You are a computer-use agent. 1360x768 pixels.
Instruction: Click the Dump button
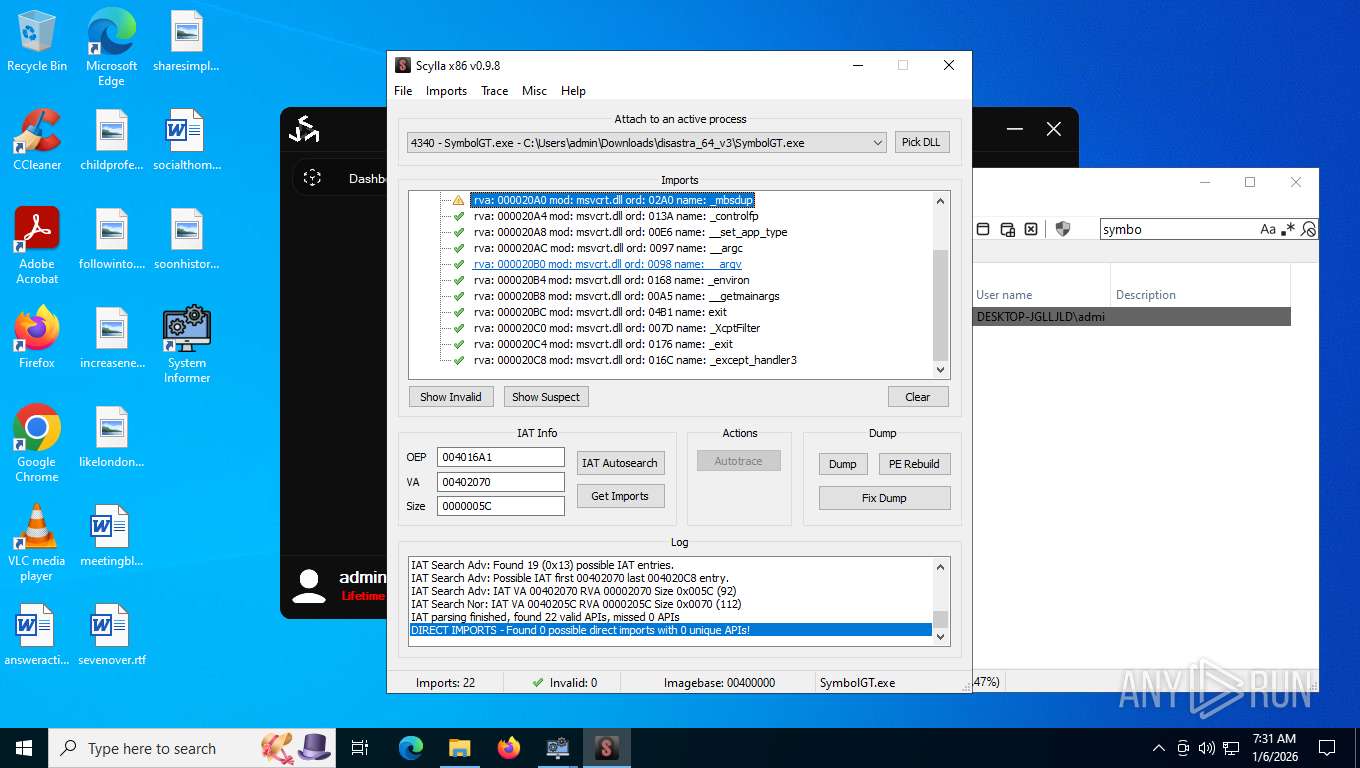tap(843, 464)
